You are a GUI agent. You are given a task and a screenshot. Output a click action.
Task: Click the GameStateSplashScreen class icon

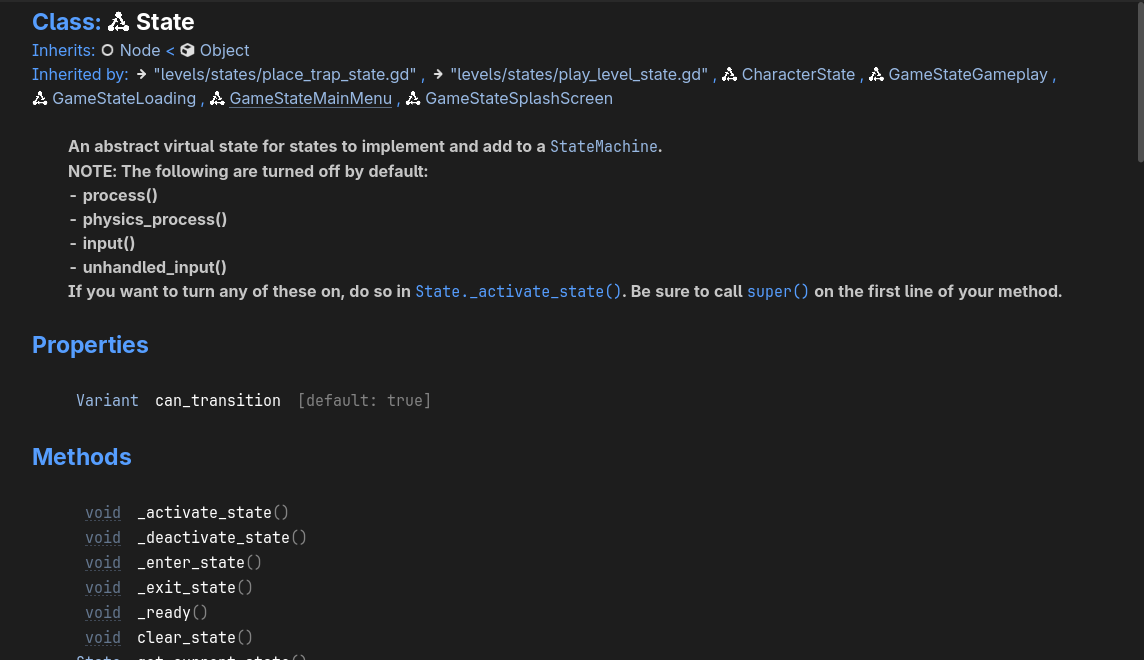413,98
